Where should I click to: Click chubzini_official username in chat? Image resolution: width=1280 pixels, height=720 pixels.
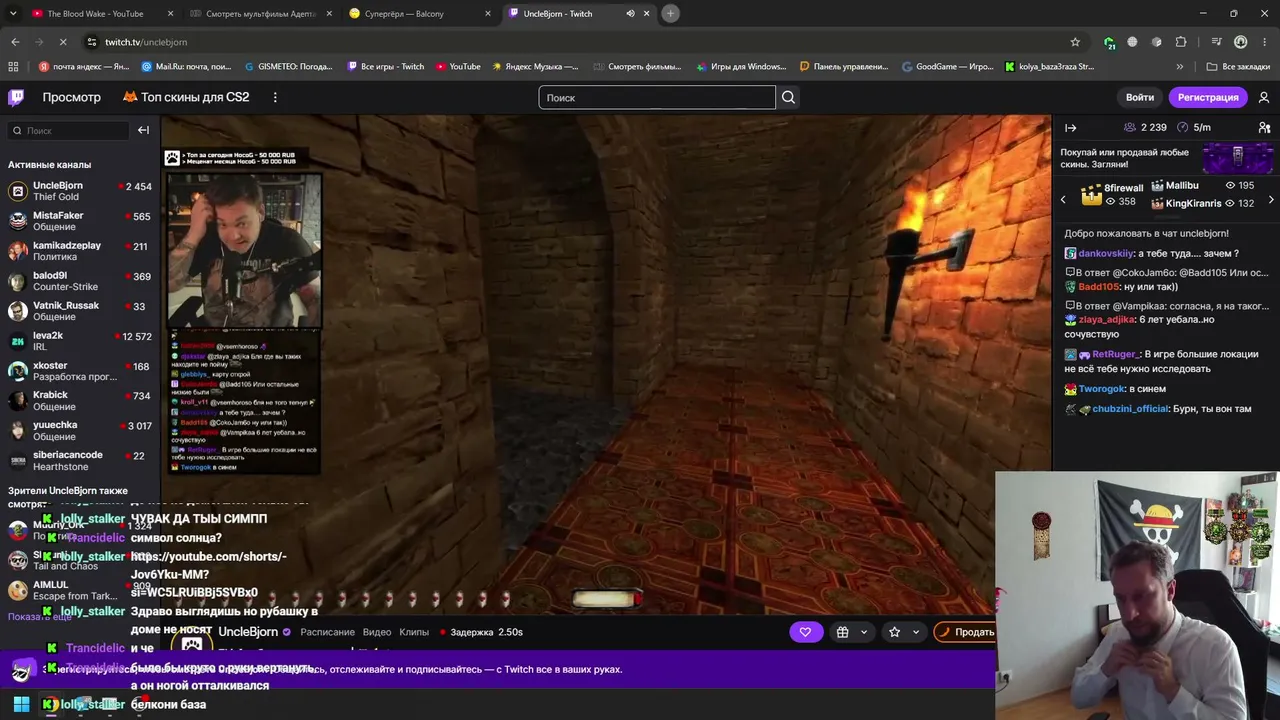coord(1130,409)
